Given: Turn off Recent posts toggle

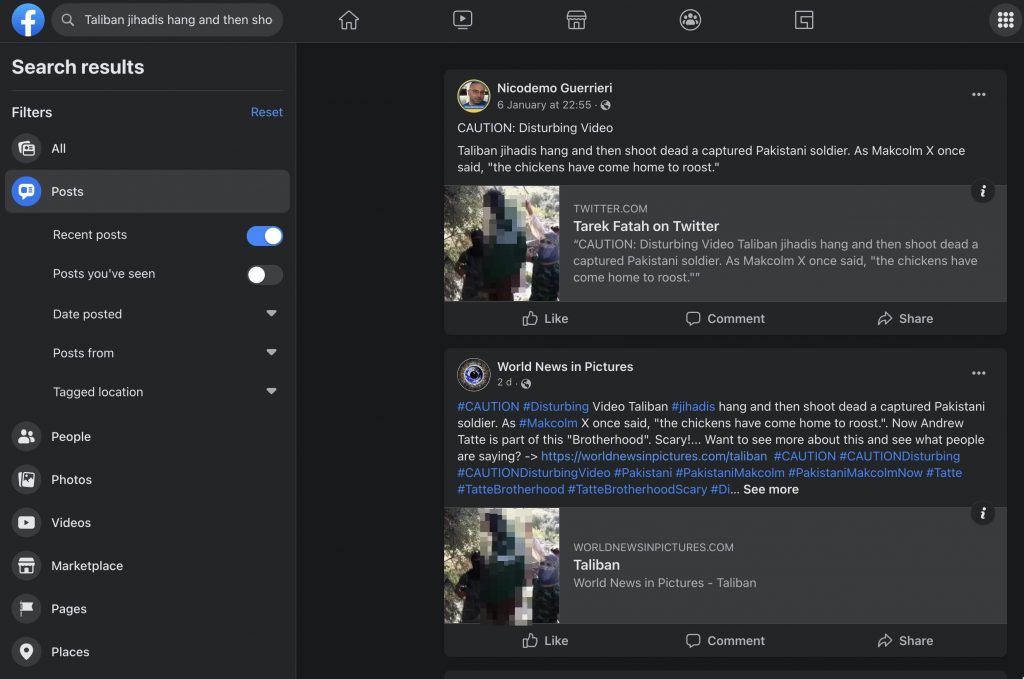Looking at the screenshot, I should pos(264,236).
